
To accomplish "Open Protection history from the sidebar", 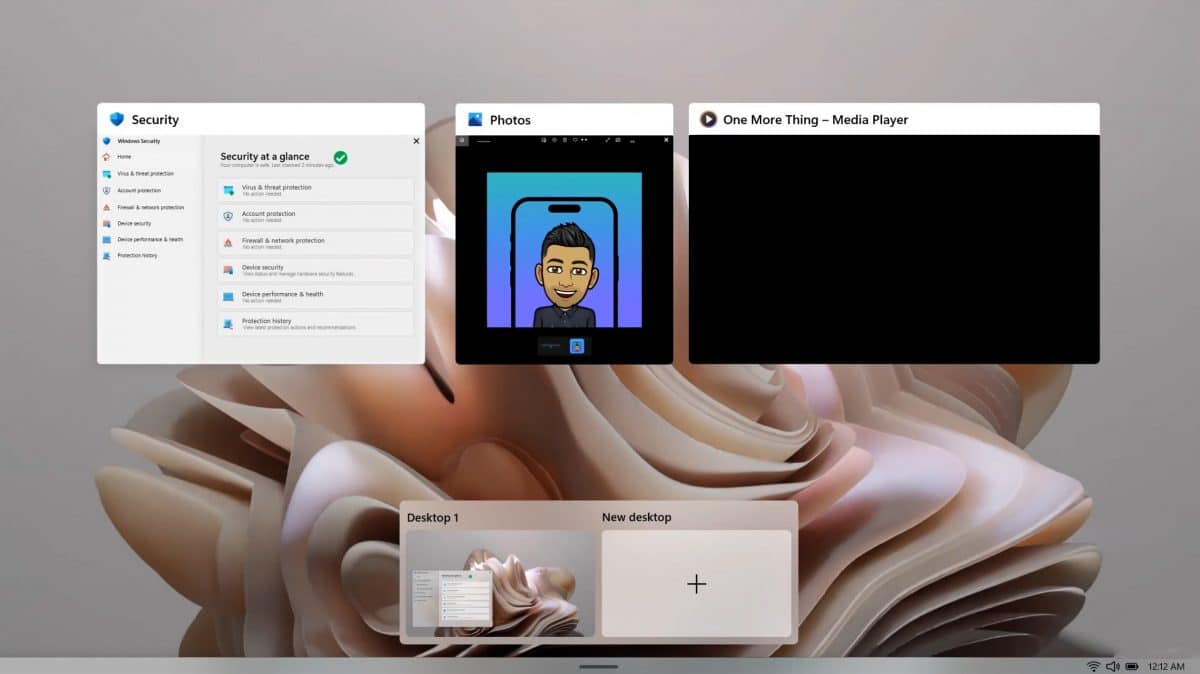I will [136, 256].
